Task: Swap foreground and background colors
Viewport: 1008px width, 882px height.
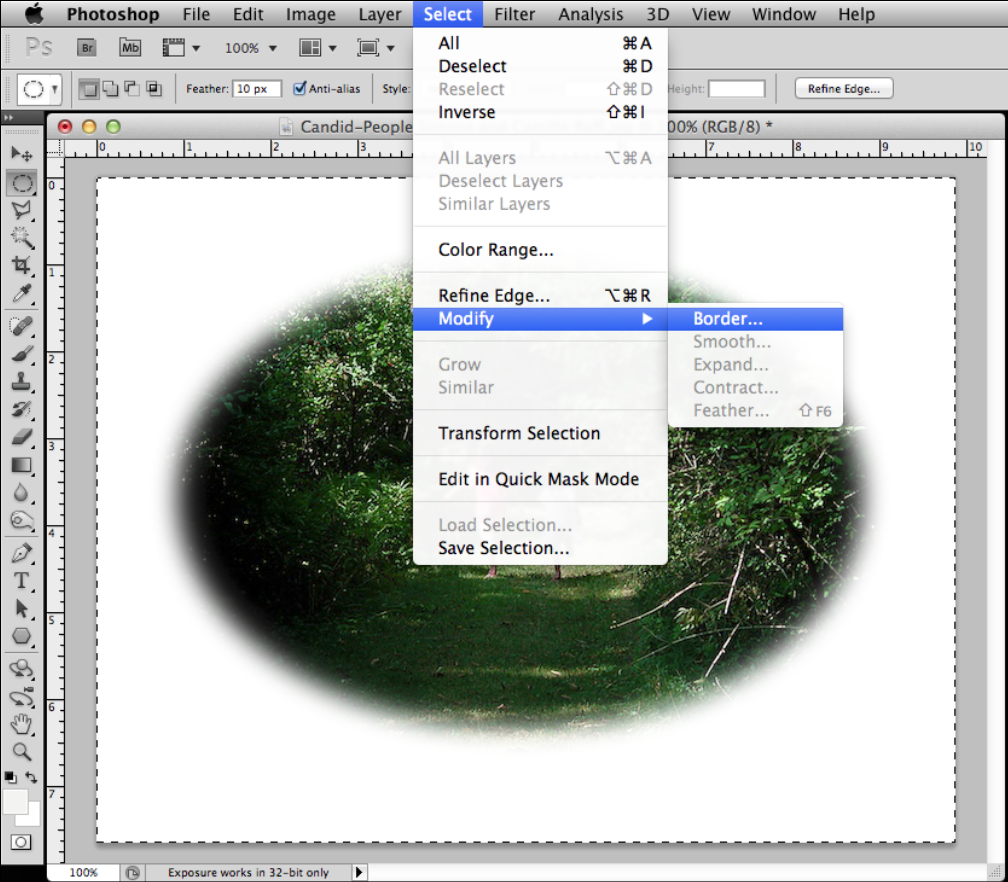Action: (x=33, y=777)
